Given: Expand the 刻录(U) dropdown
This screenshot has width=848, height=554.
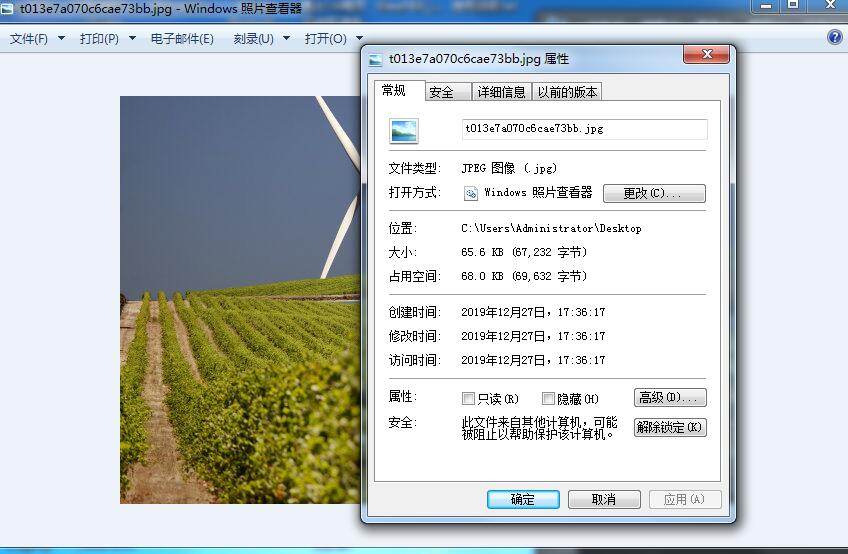Looking at the screenshot, I should [x=261, y=39].
